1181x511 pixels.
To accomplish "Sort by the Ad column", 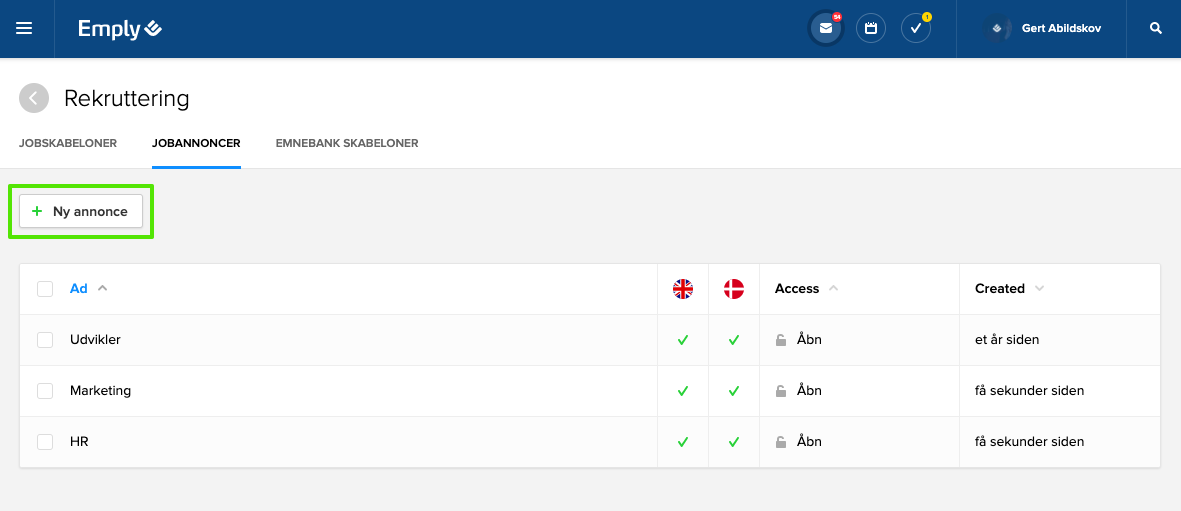I will 79,289.
